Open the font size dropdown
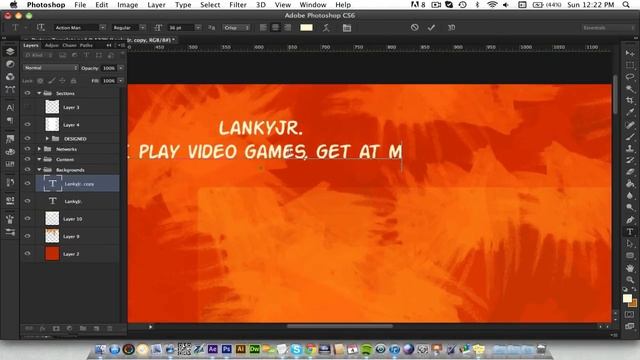640x360 pixels. click(x=198, y=27)
